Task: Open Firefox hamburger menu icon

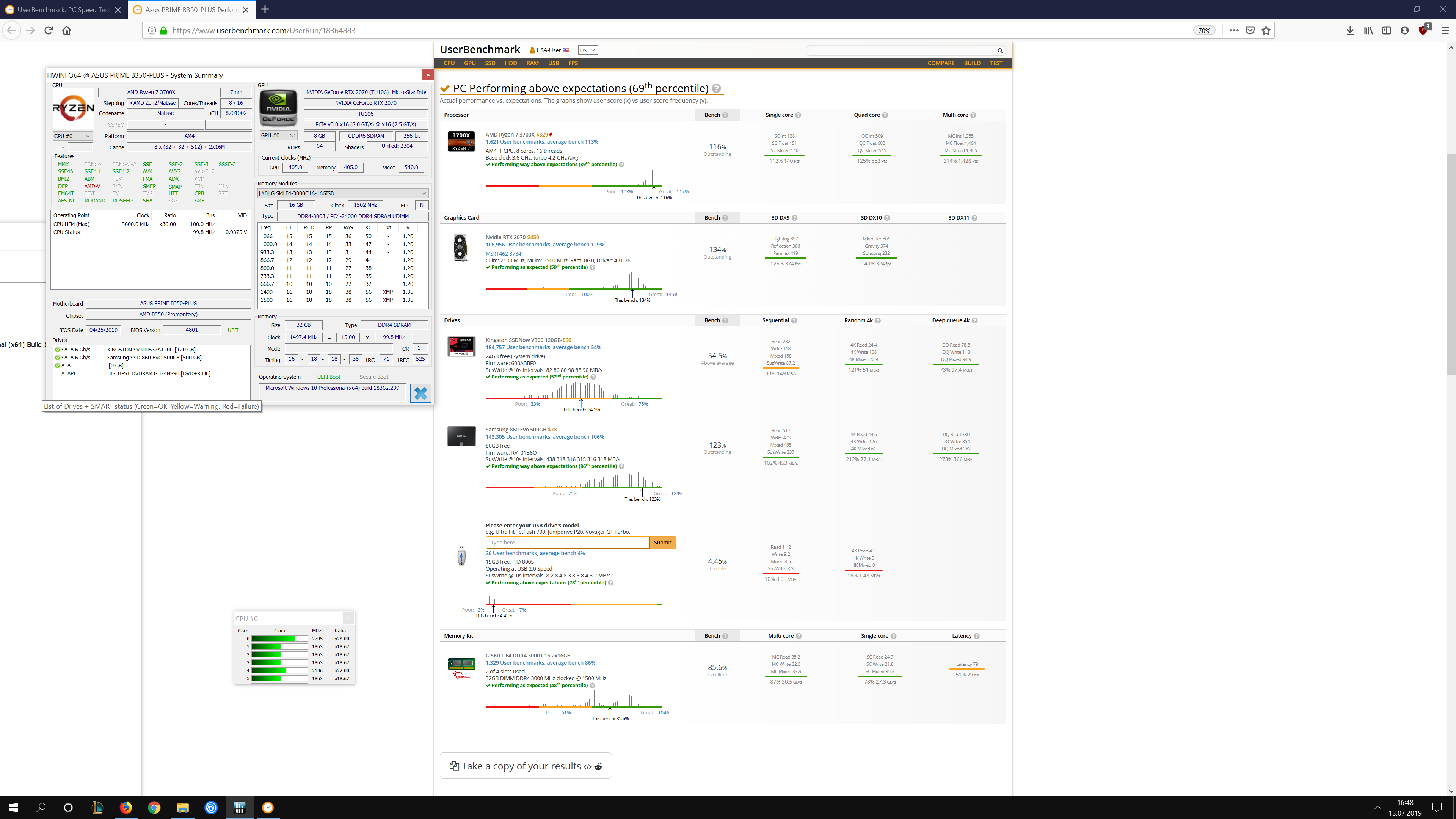Action: [x=1445, y=30]
